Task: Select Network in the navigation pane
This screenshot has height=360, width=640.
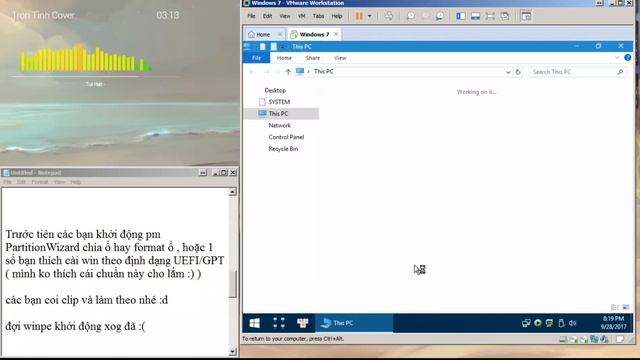Action: [280, 125]
